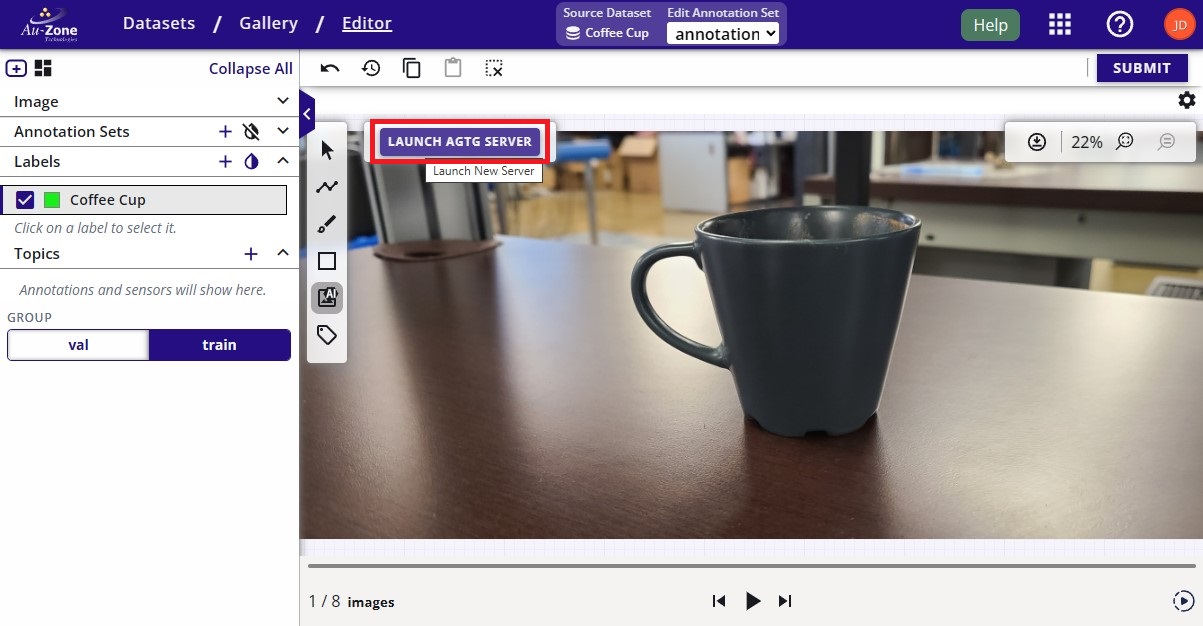Collapse the left sidebar panel
The height and width of the screenshot is (626, 1203).
click(x=307, y=114)
